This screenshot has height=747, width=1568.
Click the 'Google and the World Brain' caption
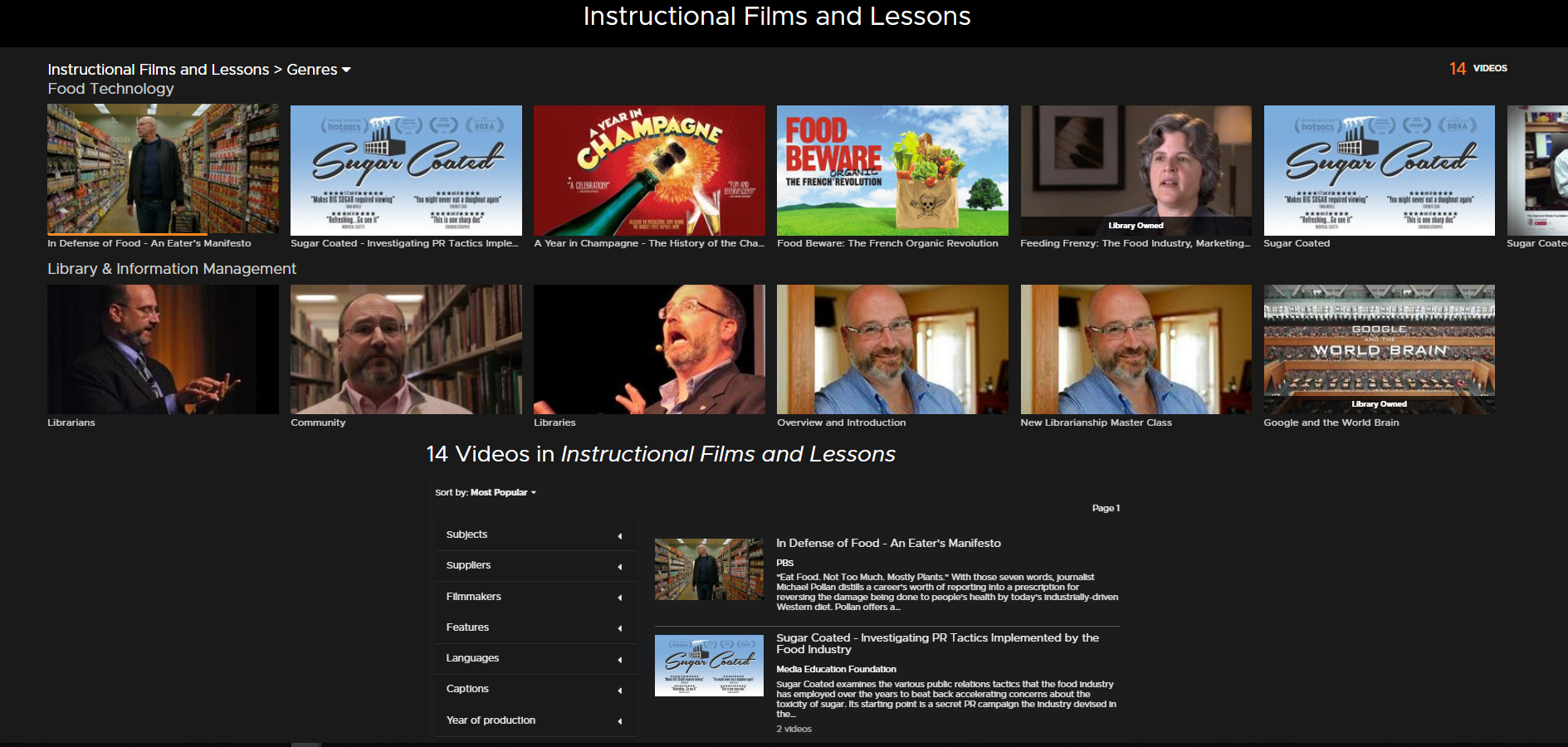tap(1331, 422)
